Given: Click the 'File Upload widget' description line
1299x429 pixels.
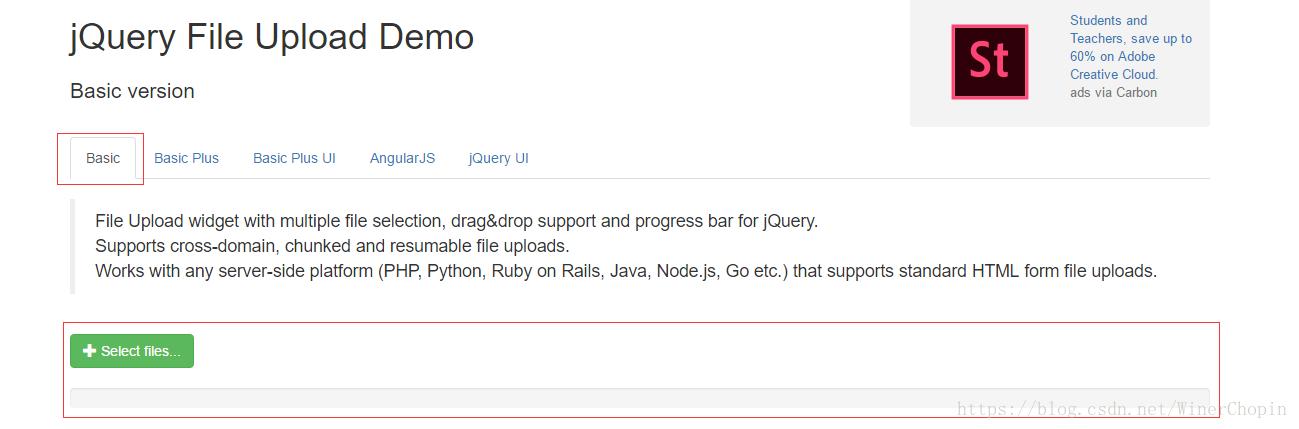Looking at the screenshot, I should [456, 221].
